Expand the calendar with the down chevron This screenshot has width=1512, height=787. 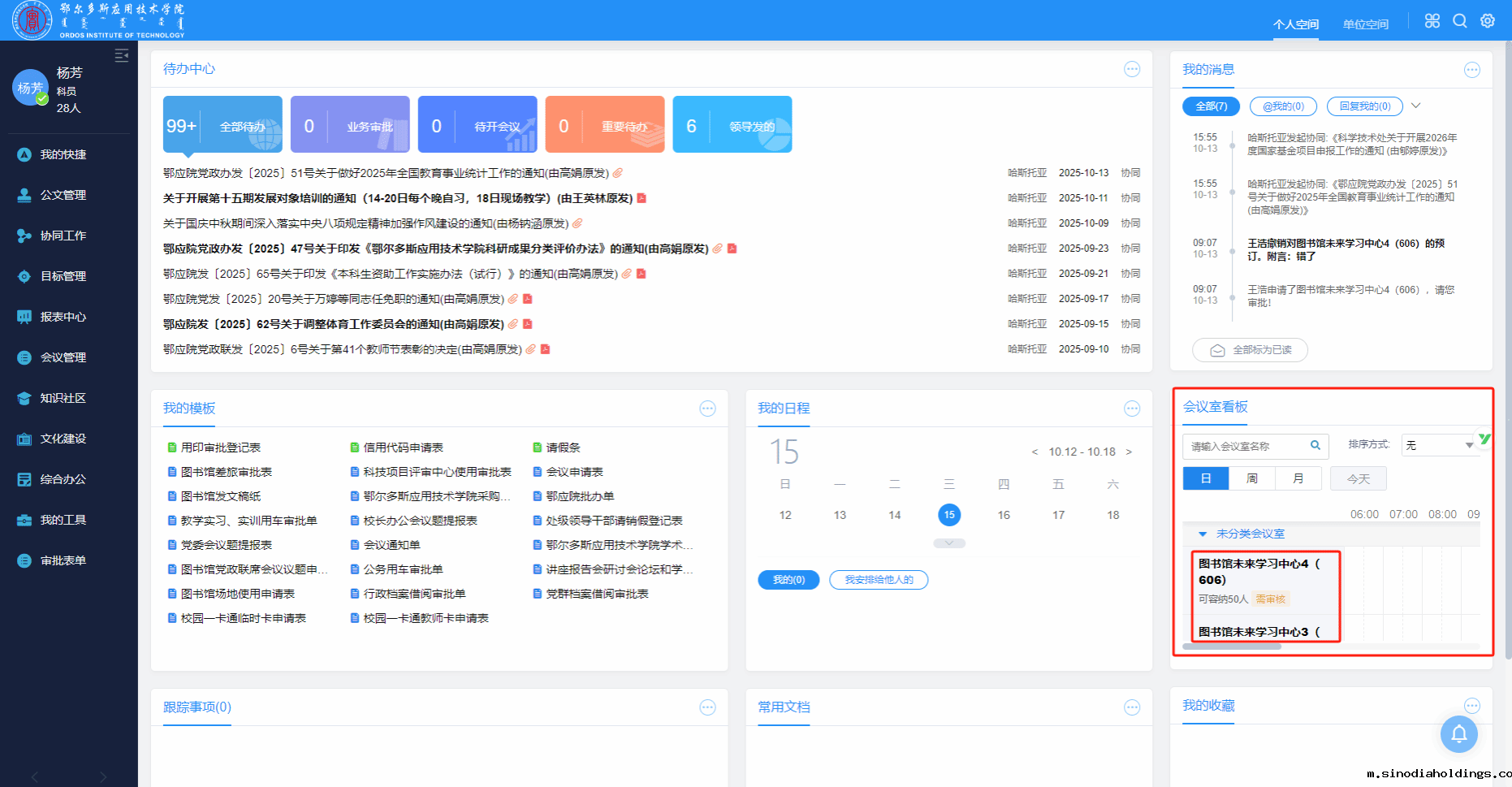[x=949, y=543]
